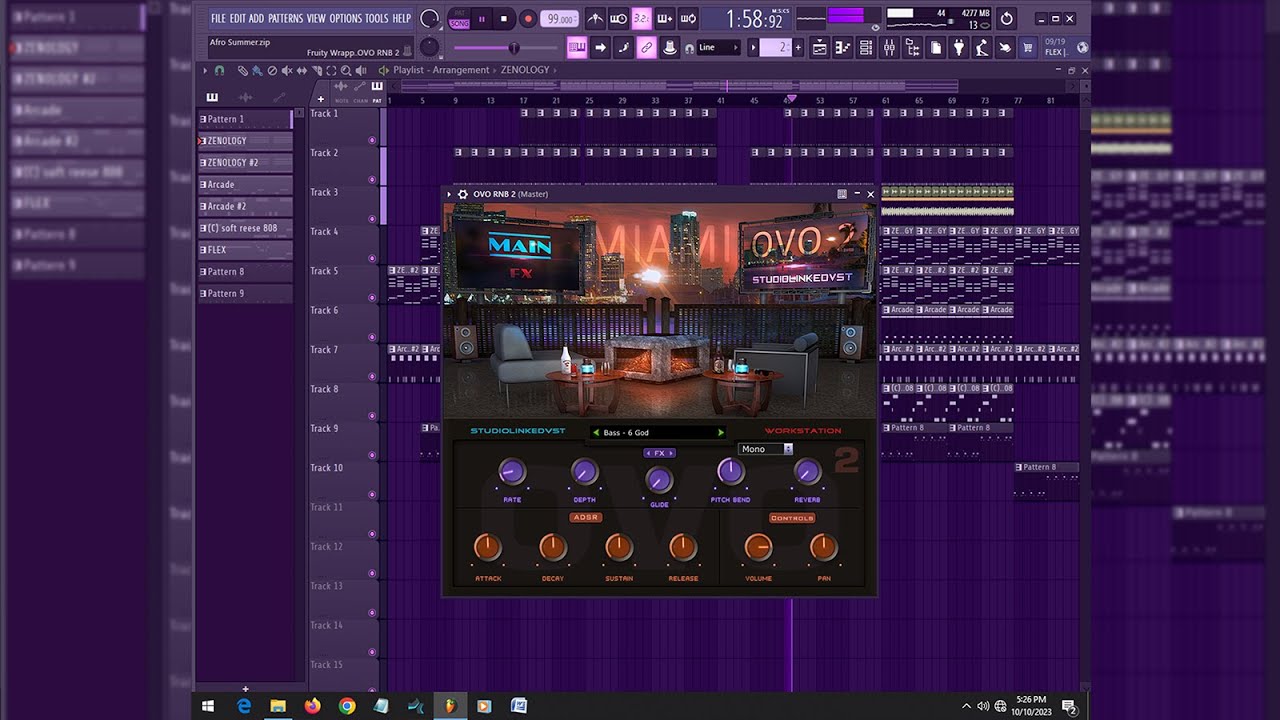Click the FX selector above the Glide knob
The width and height of the screenshot is (1280, 720).
pyautogui.click(x=659, y=453)
